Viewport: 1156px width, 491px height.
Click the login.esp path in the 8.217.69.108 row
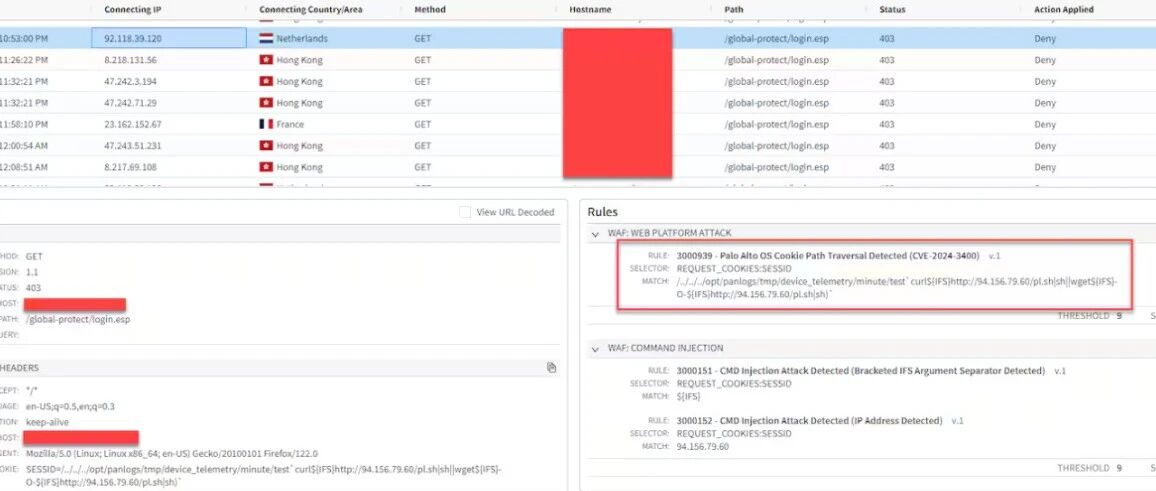pyautogui.click(x=776, y=167)
